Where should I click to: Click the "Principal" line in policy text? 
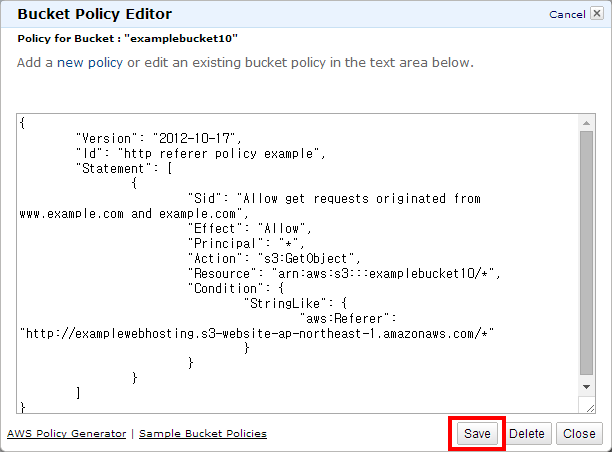[x=245, y=244]
